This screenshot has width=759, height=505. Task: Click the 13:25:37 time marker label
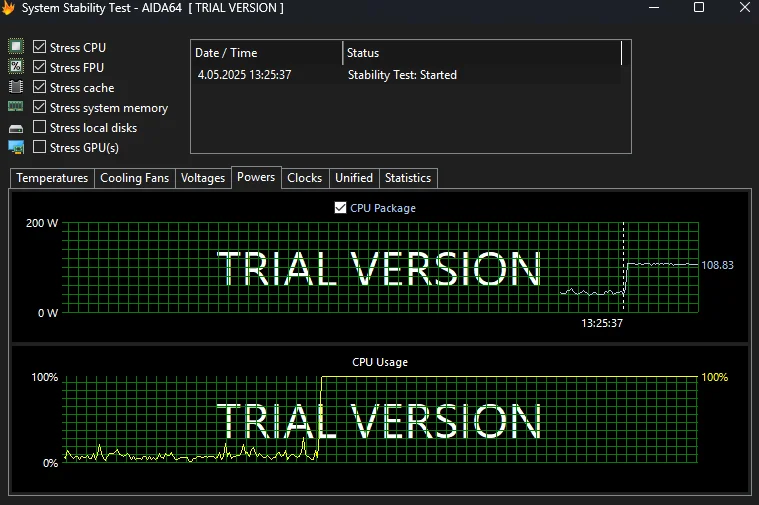tap(602, 323)
